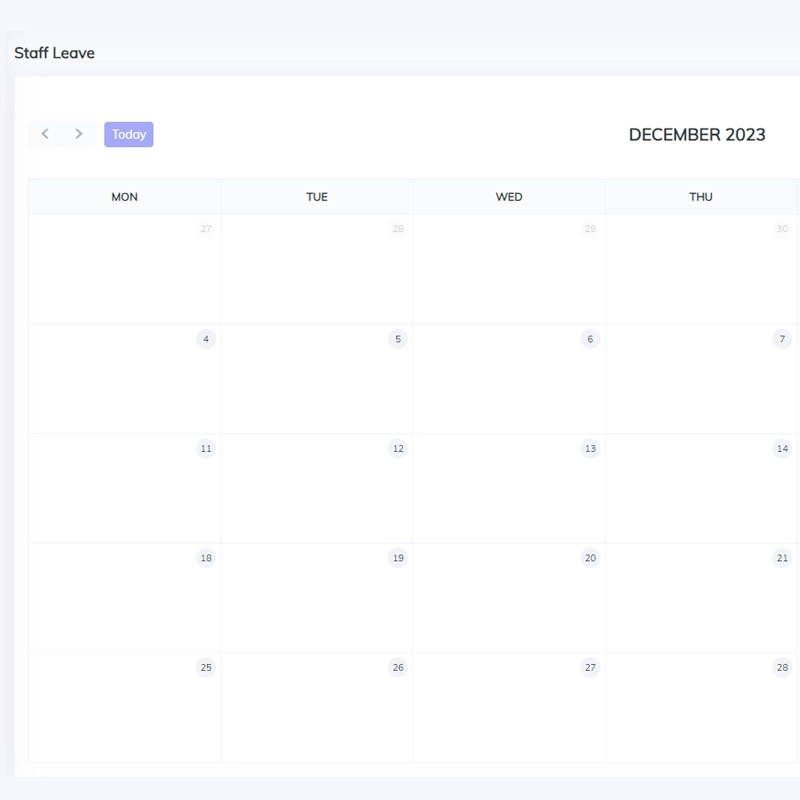Image resolution: width=800 pixels, height=800 pixels.
Task: Select Thursday 28 in December's last row
Action: pos(782,667)
